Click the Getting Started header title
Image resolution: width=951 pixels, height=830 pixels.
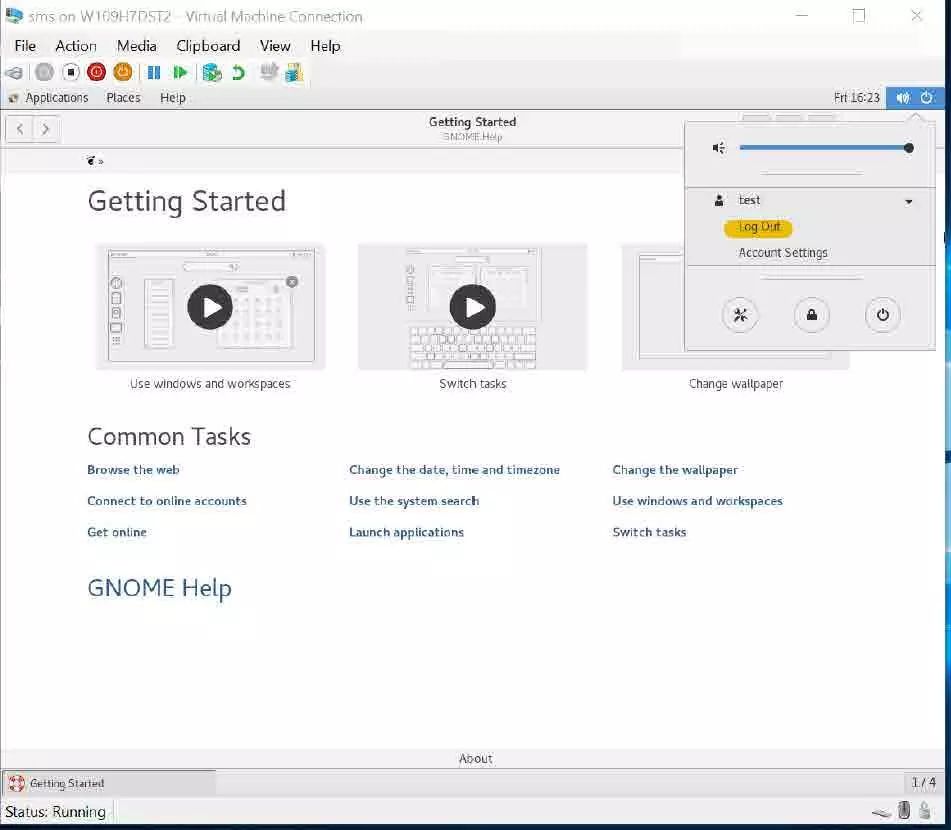click(x=472, y=122)
